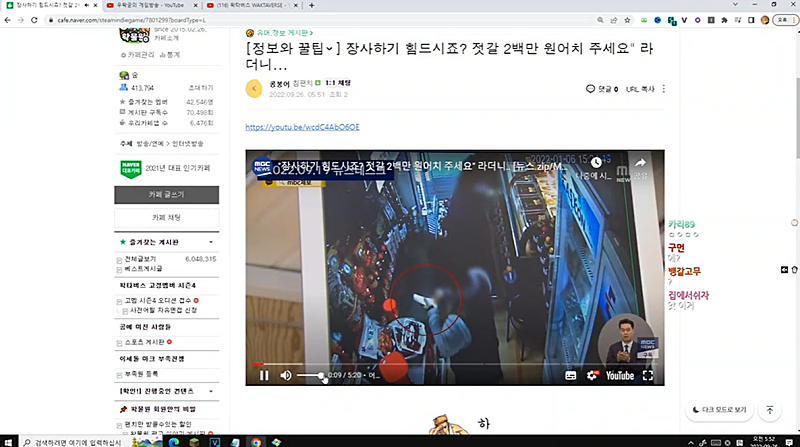The image size is (800, 447).
Task: Click the video progress bar
Action: click(454, 364)
